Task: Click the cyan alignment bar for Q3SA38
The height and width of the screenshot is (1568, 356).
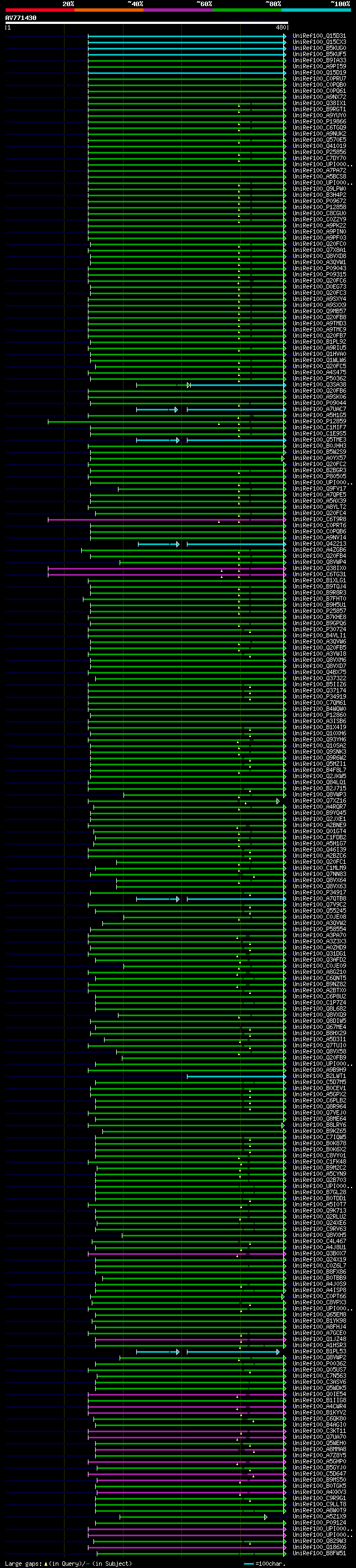Action: [238, 385]
